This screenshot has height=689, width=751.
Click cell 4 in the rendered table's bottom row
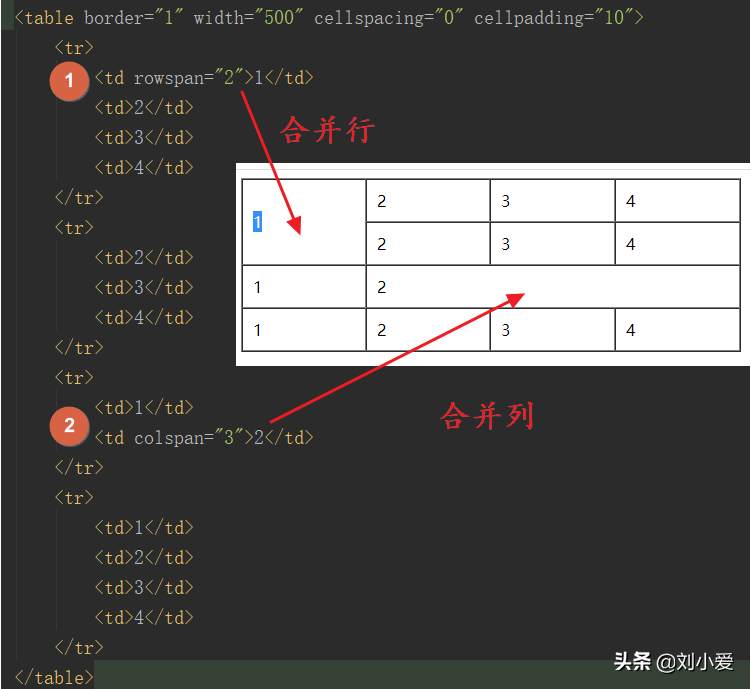676,331
